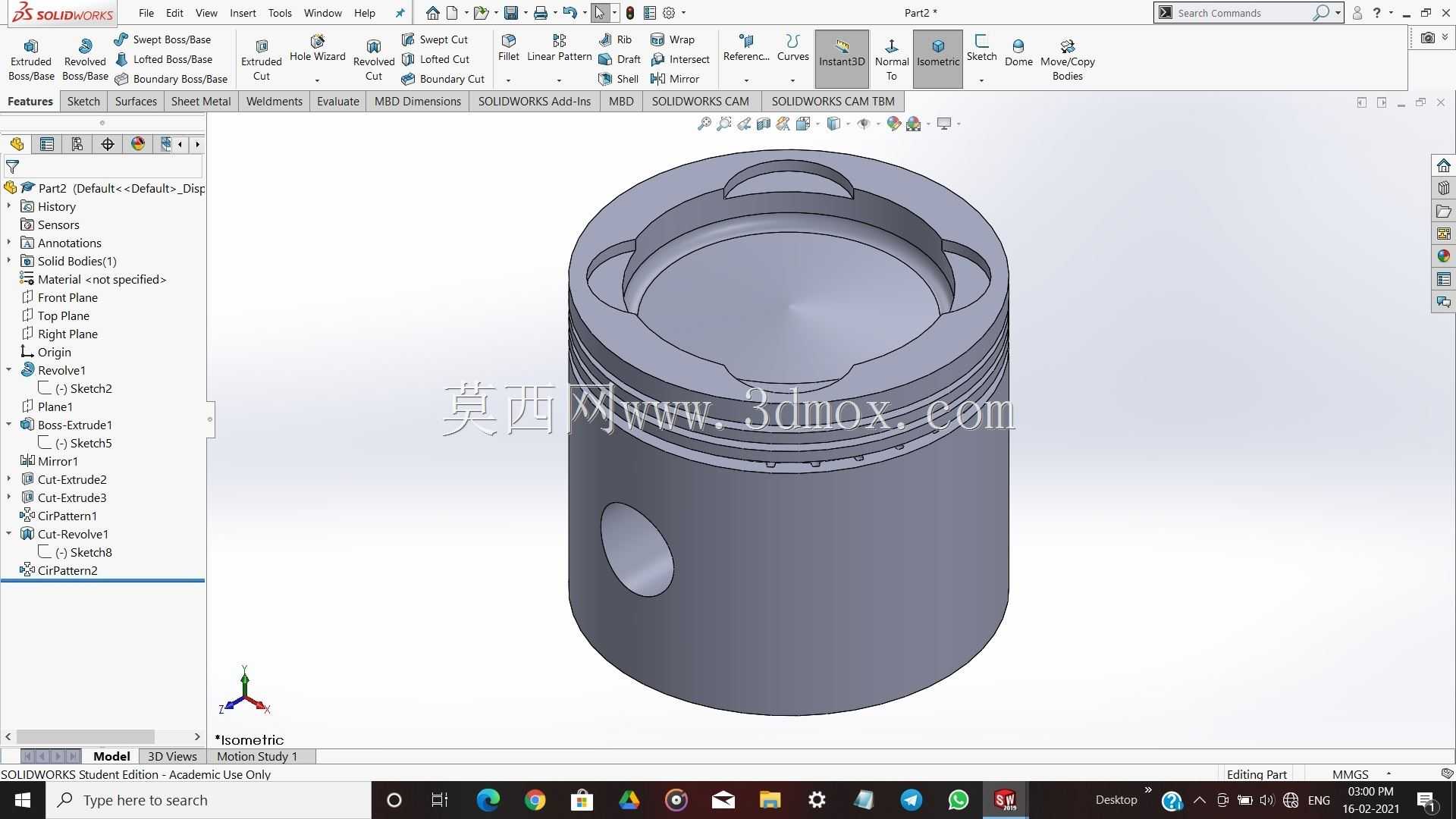Image resolution: width=1456 pixels, height=819 pixels.
Task: Choose the Intersect tool
Action: (x=680, y=59)
